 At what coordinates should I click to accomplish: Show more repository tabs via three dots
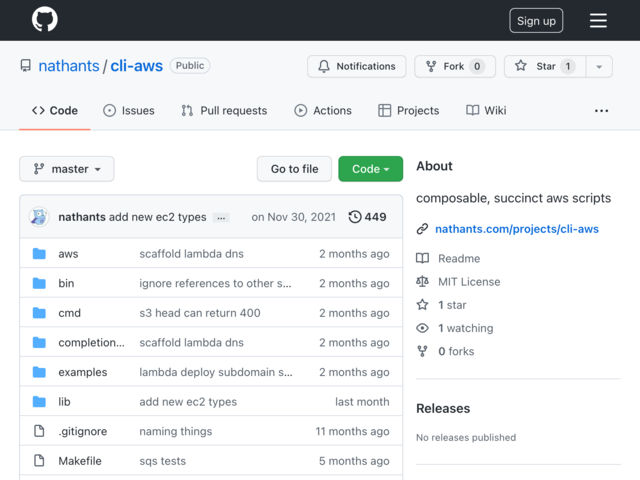[601, 111]
